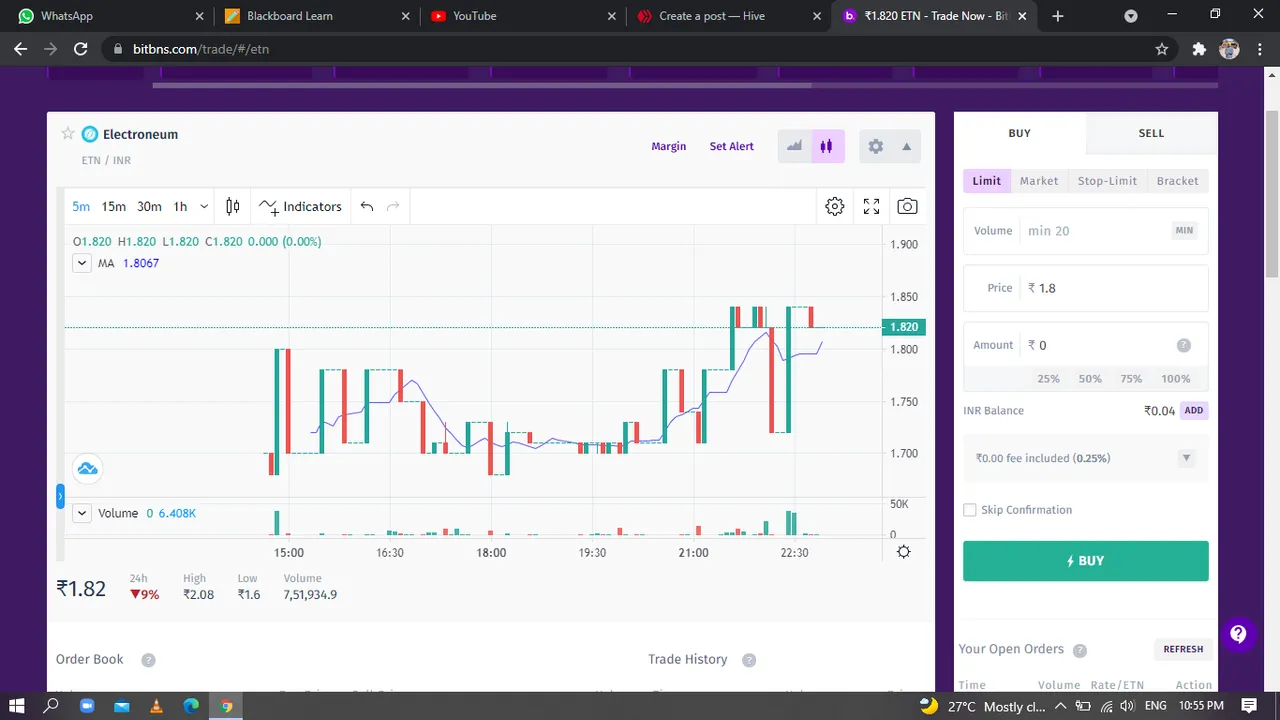Choose the Stop-Limit order type
Screen dimensions: 1280x720
tap(1107, 181)
